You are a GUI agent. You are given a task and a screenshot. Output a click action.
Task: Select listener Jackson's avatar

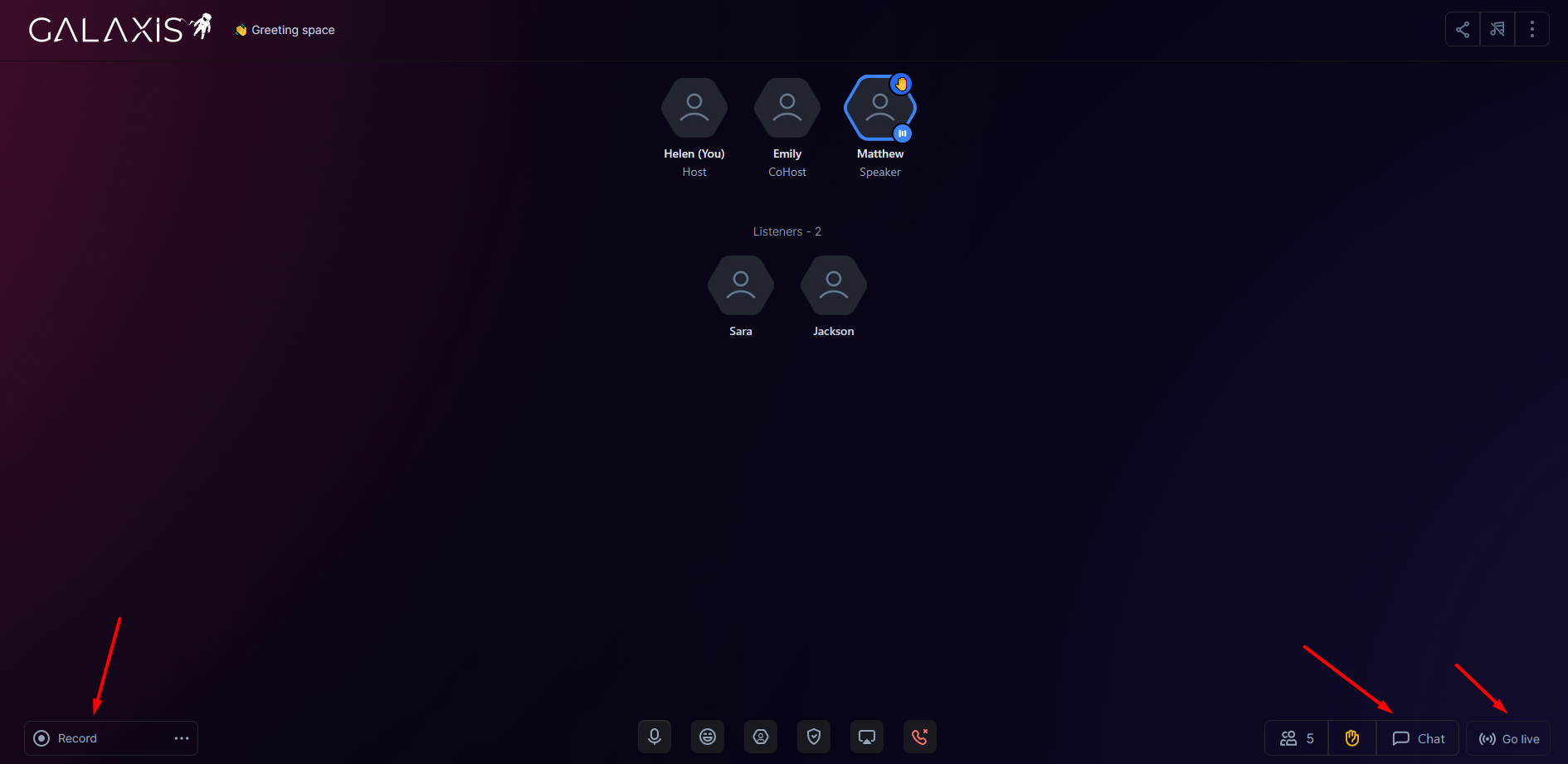pyautogui.click(x=834, y=285)
